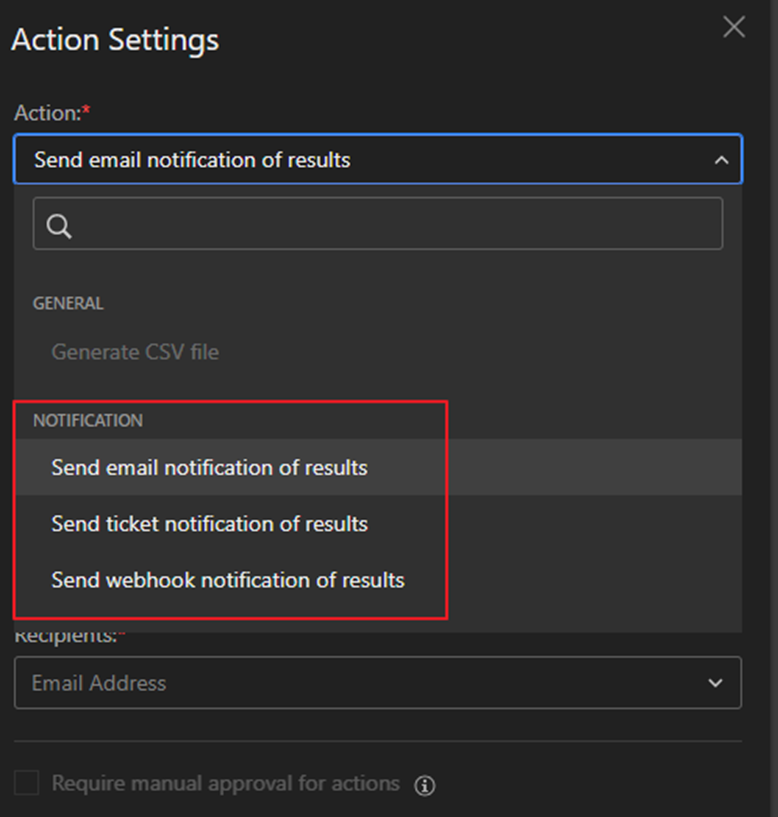The image size is (778, 817).
Task: Click the red required asterisk beside Action
Action: [x=86, y=111]
